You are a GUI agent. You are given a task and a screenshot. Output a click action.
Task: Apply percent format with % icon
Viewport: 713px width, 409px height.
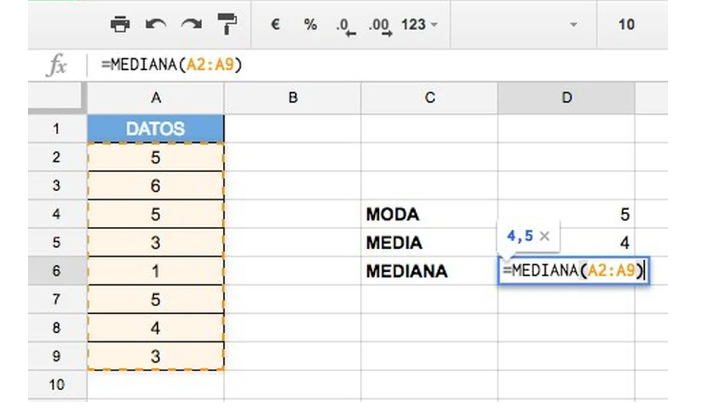[x=311, y=24]
